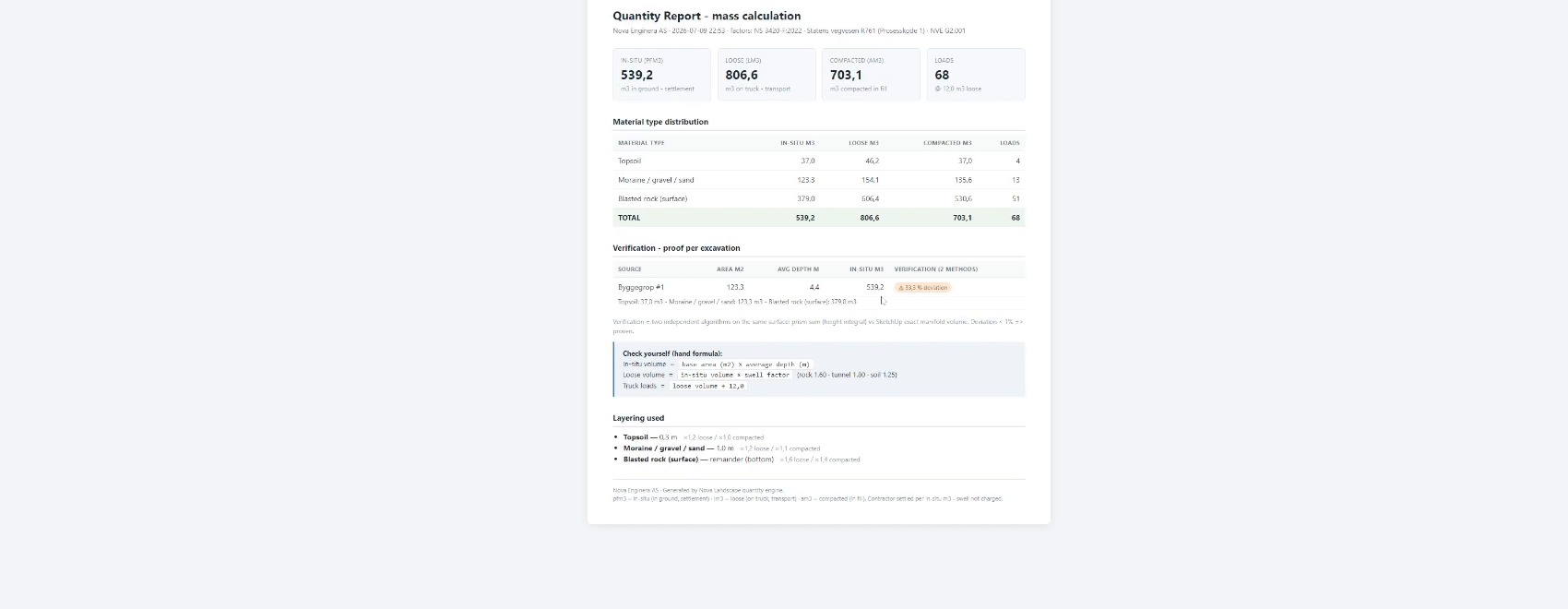Viewport: 1568px width, 609px height.
Task: Click formula "loose volume ÷ 12,0"
Action: point(707,386)
